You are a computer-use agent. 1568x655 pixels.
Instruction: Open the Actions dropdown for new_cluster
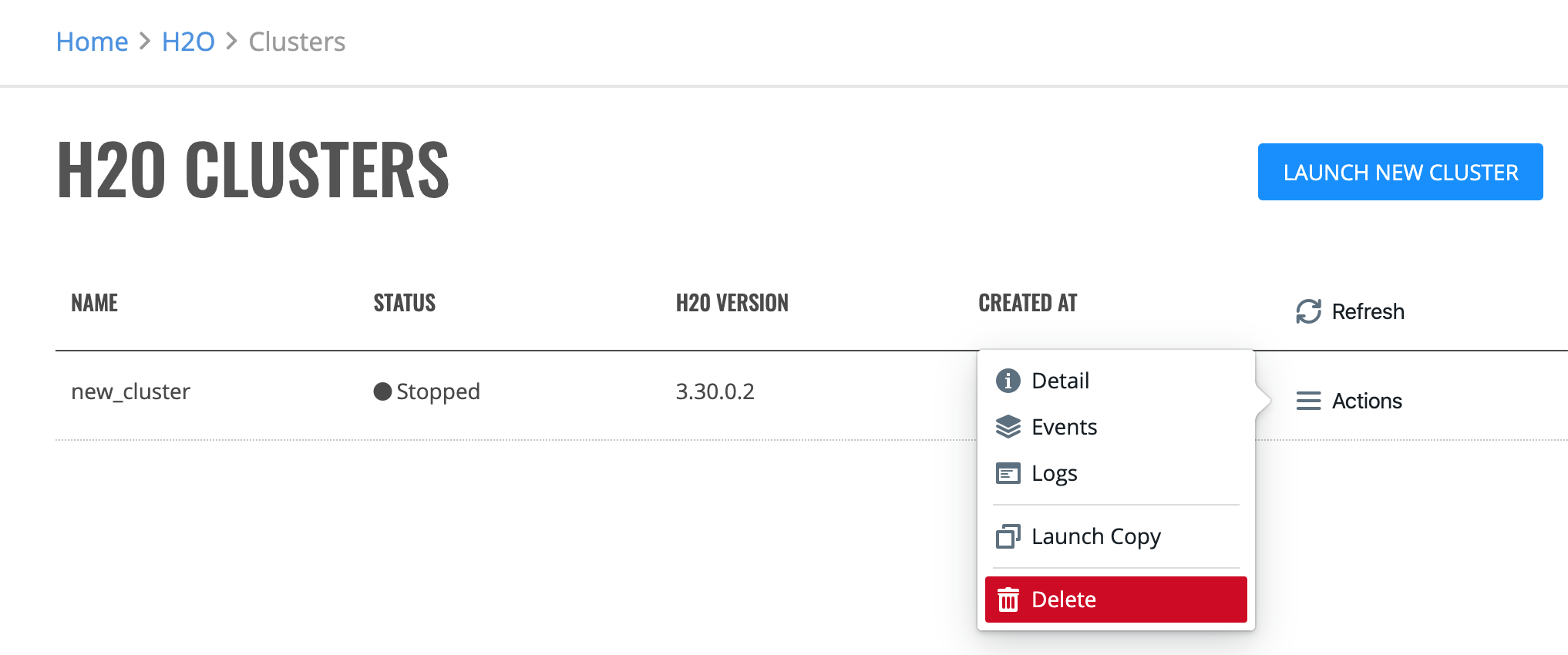[1349, 401]
